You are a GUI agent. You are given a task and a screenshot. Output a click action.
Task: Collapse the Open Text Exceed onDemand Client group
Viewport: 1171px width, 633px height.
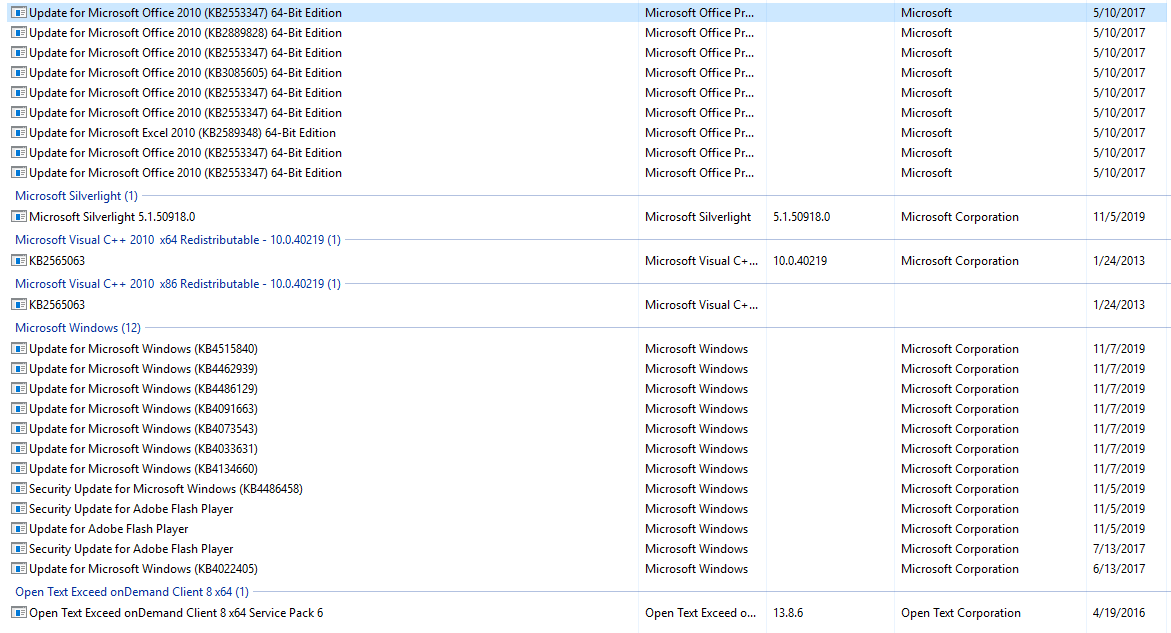coord(132,591)
